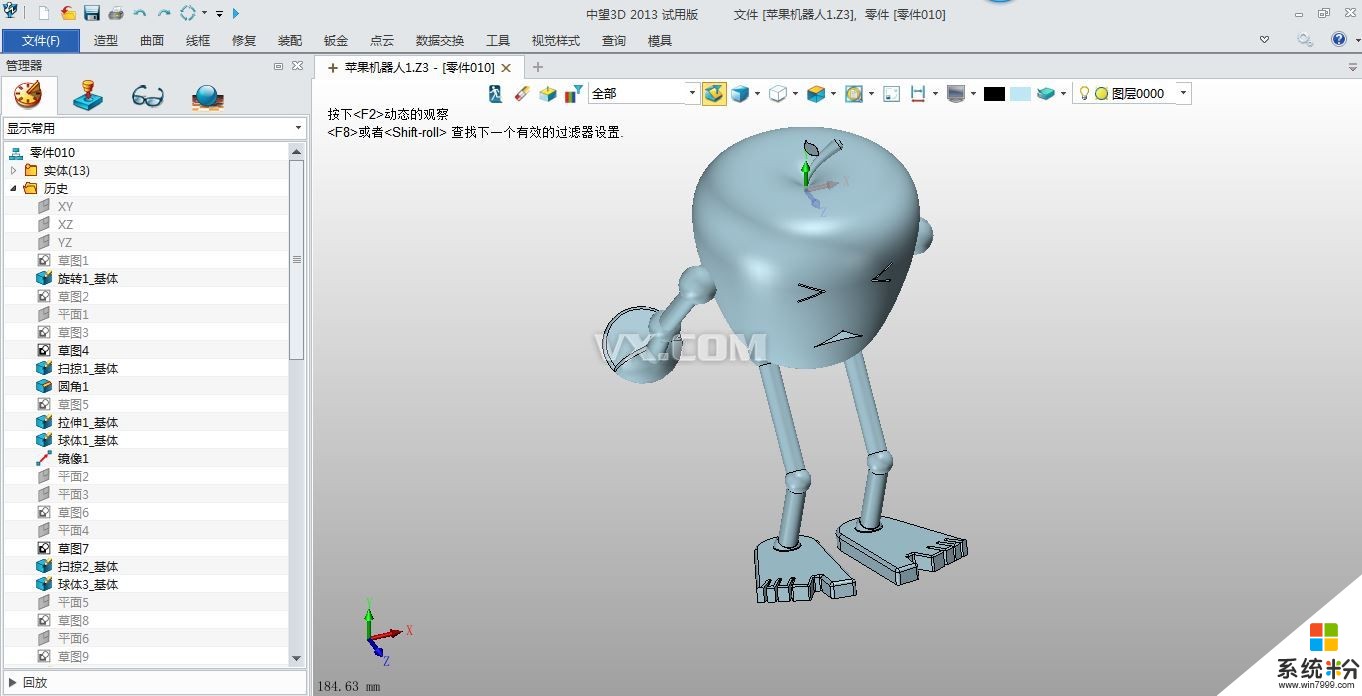Expand the 回放 playback panel
The width and height of the screenshot is (1362, 696).
click(x=12, y=682)
